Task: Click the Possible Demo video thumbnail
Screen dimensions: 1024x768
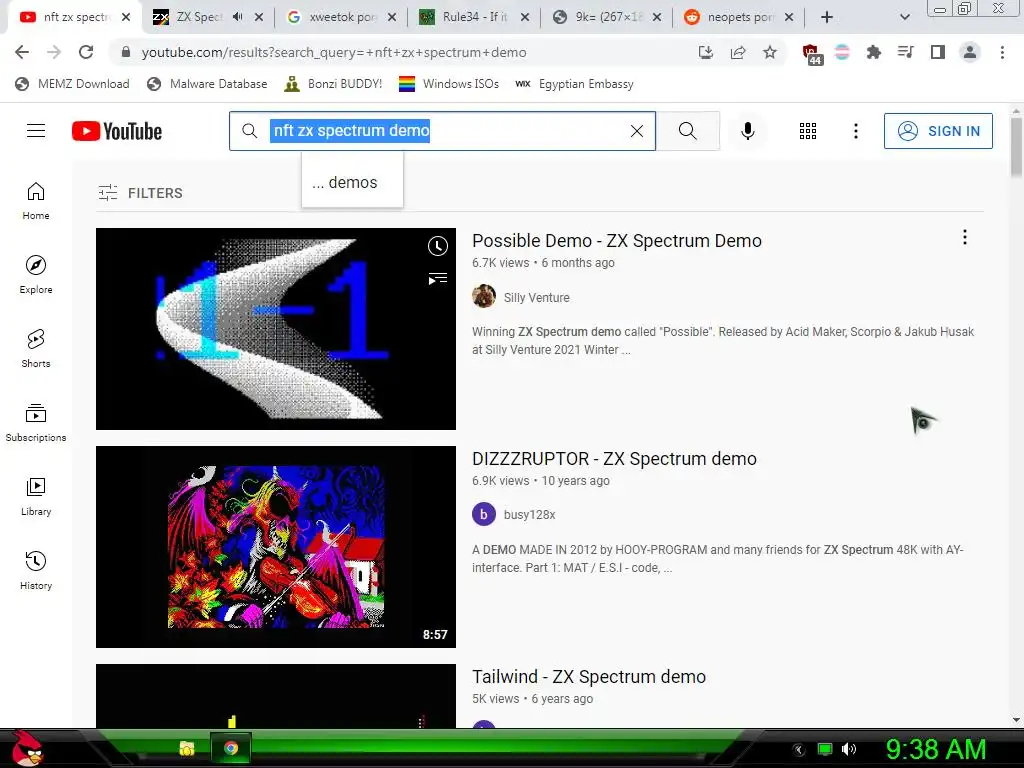Action: [x=276, y=328]
